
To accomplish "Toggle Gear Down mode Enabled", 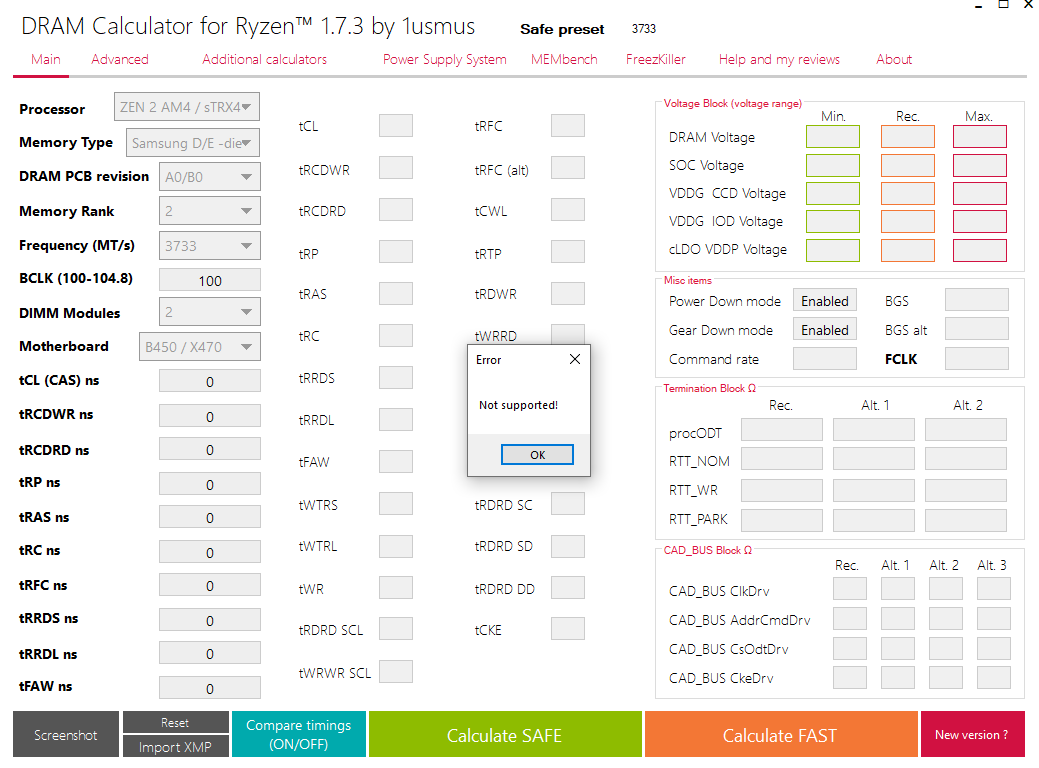I will coord(824,330).
